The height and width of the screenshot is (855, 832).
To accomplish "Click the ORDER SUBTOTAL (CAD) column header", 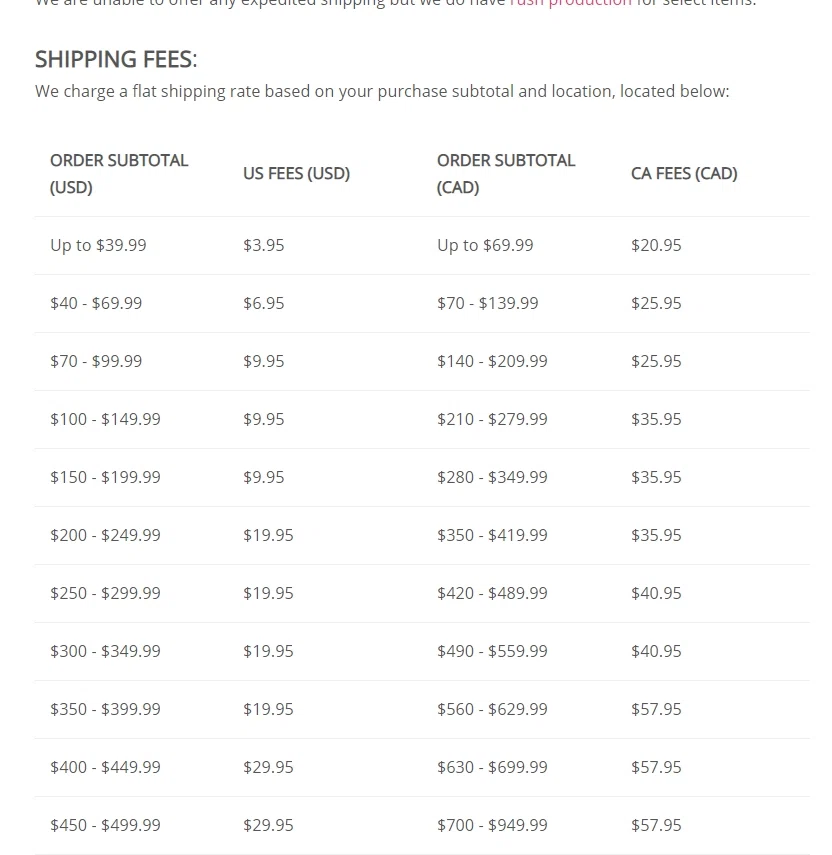I will pyautogui.click(x=506, y=173).
